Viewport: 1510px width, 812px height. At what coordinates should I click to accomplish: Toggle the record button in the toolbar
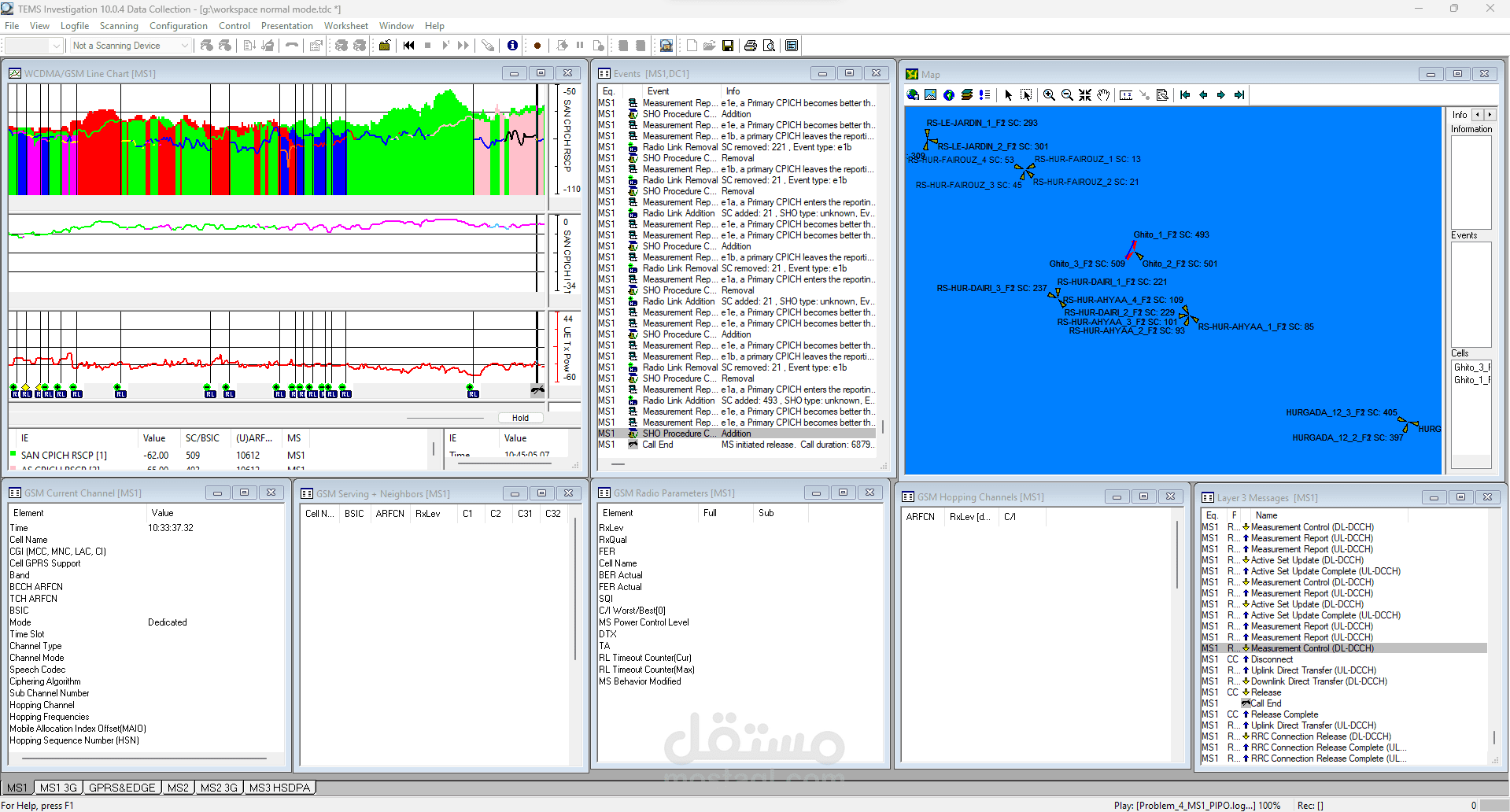[537, 46]
